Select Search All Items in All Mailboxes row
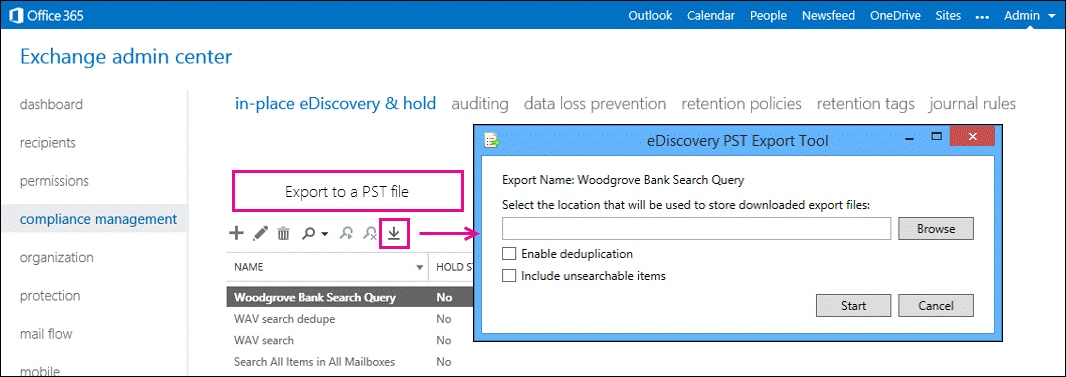Viewport: 1066px width, 377px height. coord(350,362)
